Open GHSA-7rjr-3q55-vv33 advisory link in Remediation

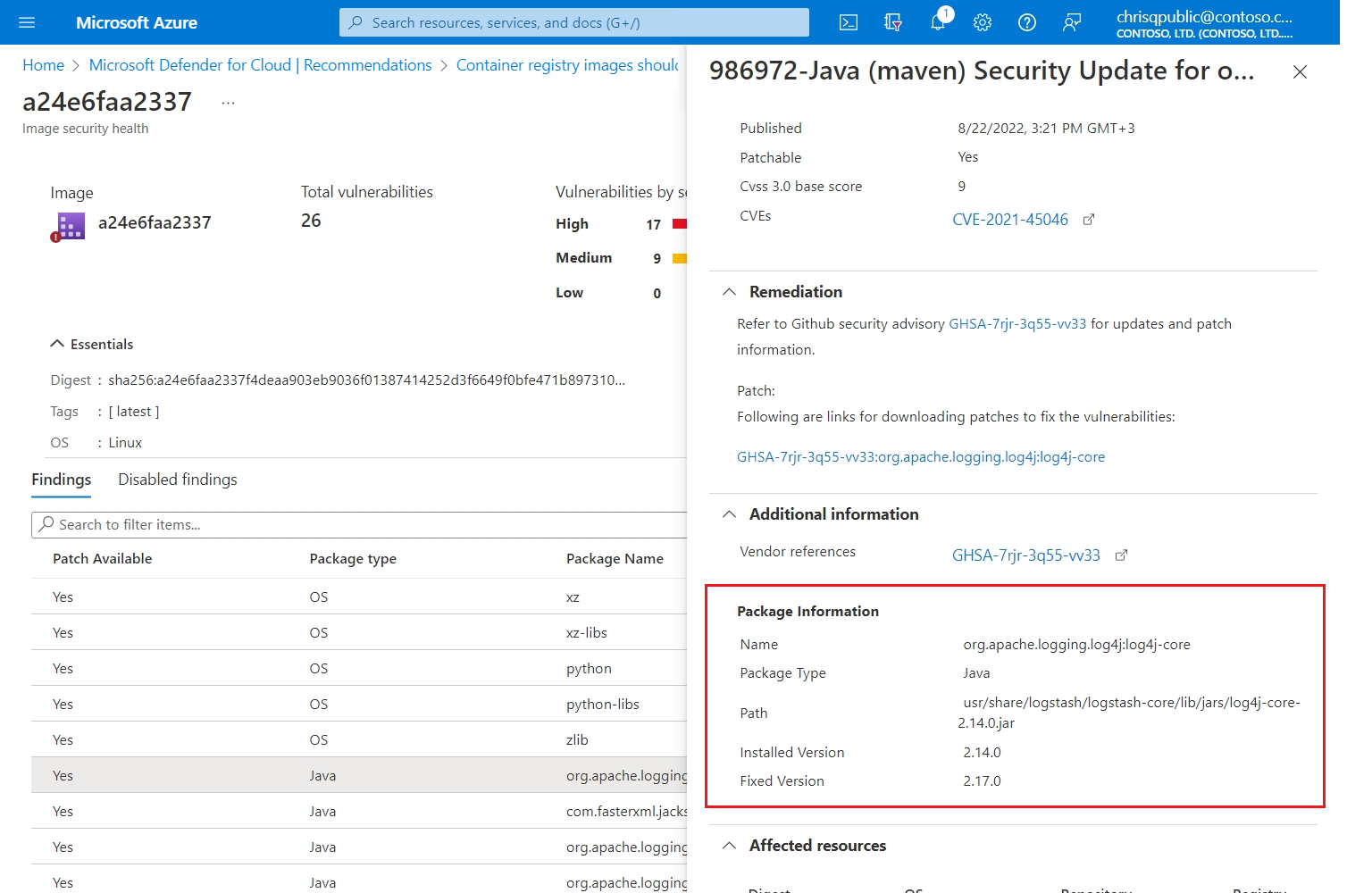coord(1017,324)
